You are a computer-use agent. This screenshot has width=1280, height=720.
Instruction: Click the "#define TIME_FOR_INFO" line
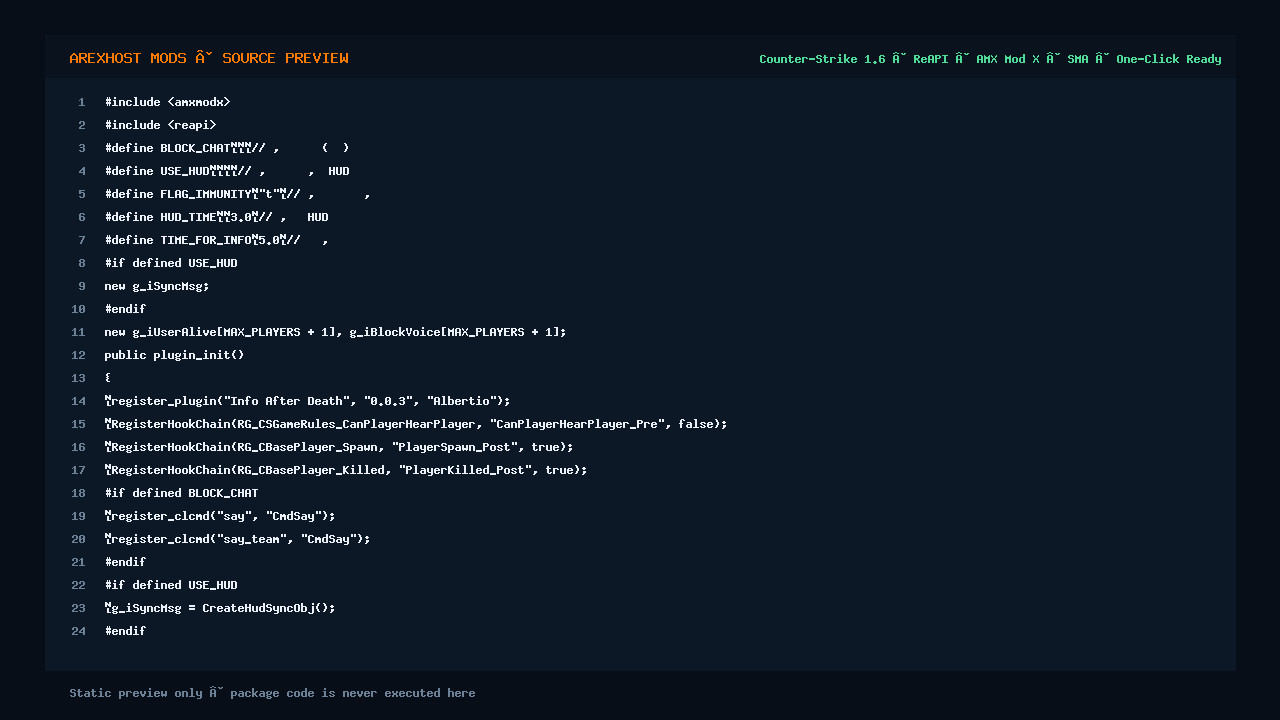[217, 240]
